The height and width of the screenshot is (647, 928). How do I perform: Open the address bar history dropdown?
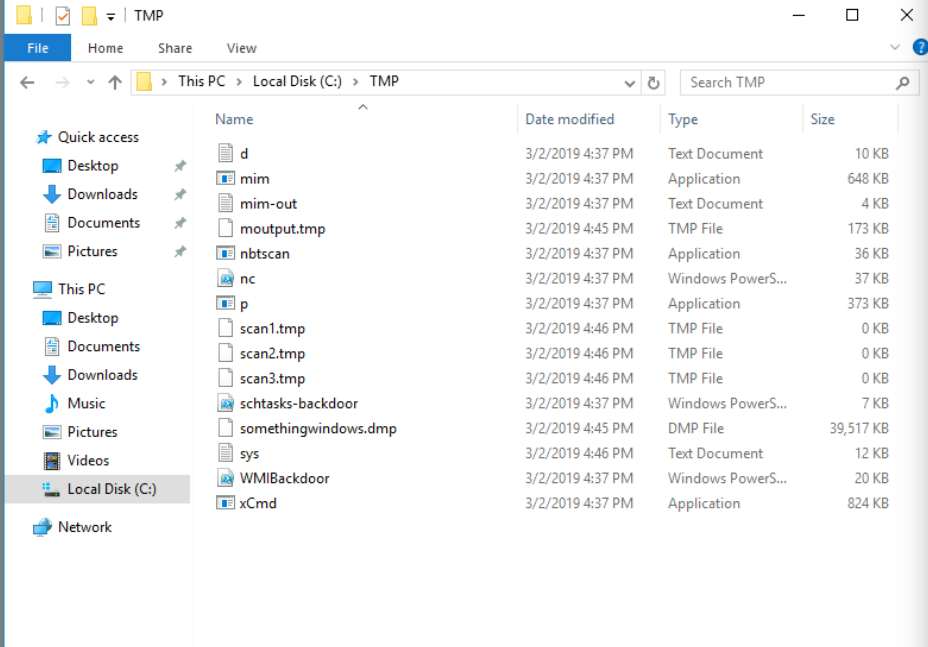click(629, 82)
